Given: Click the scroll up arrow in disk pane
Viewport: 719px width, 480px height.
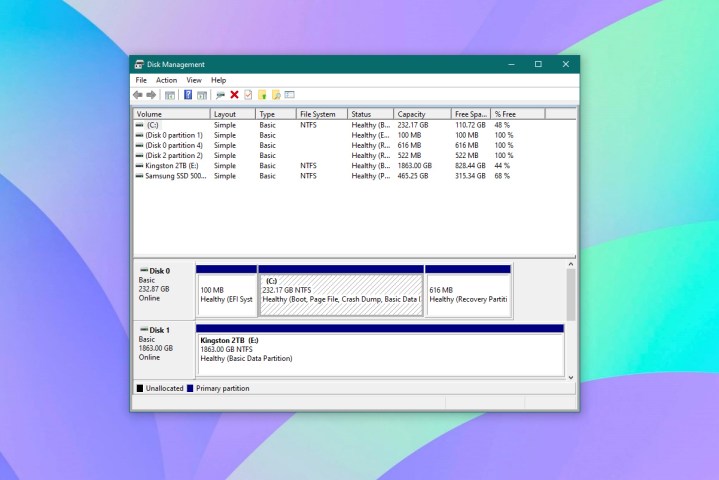Looking at the screenshot, I should (x=571, y=264).
